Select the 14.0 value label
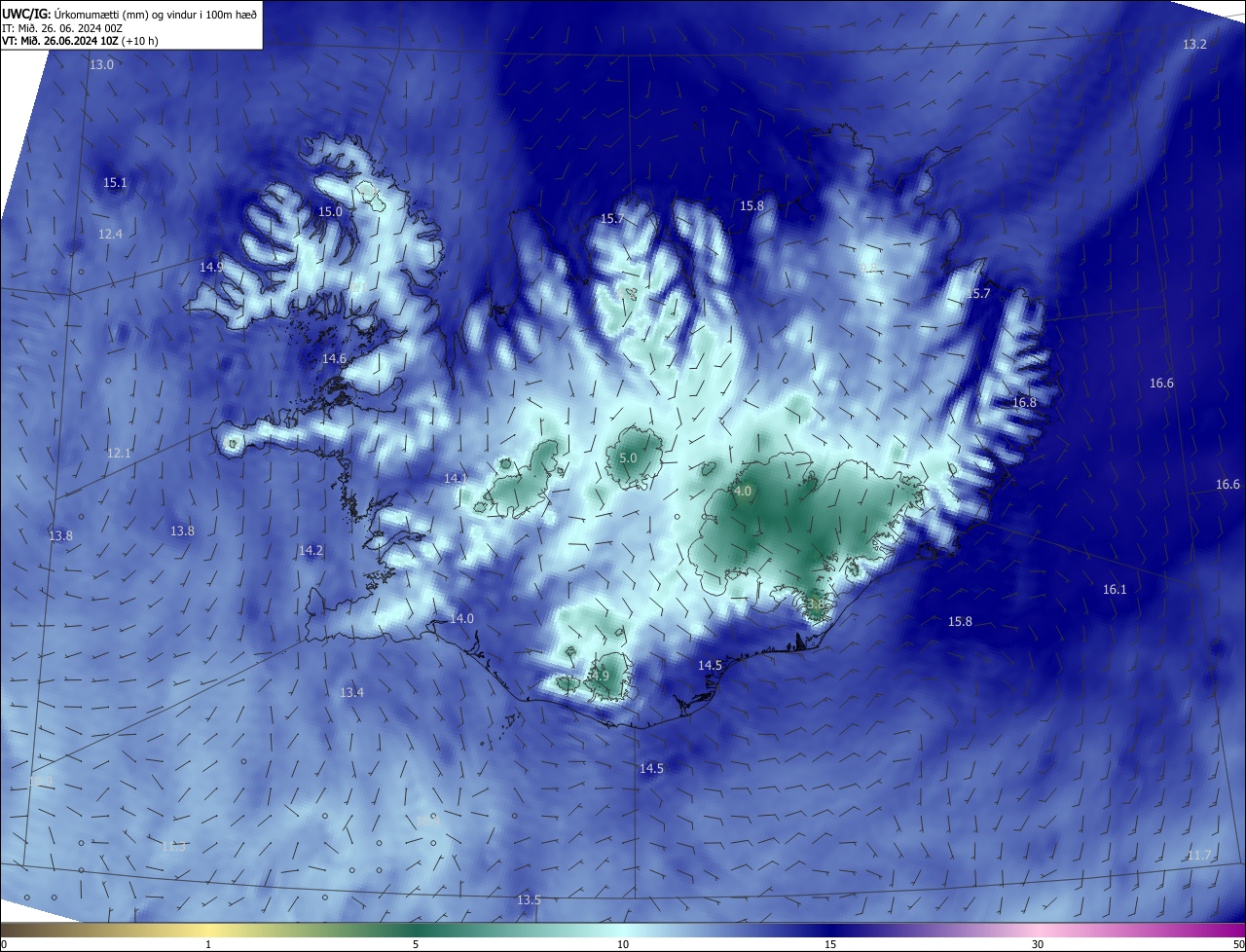Screen dimensions: 1246x952 tap(460, 618)
